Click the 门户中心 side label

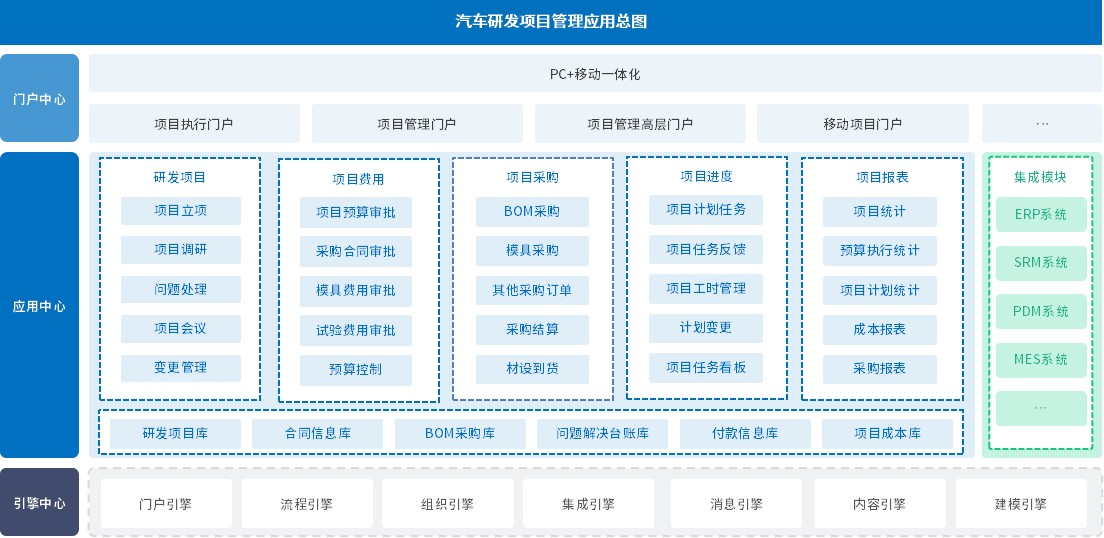(39, 99)
